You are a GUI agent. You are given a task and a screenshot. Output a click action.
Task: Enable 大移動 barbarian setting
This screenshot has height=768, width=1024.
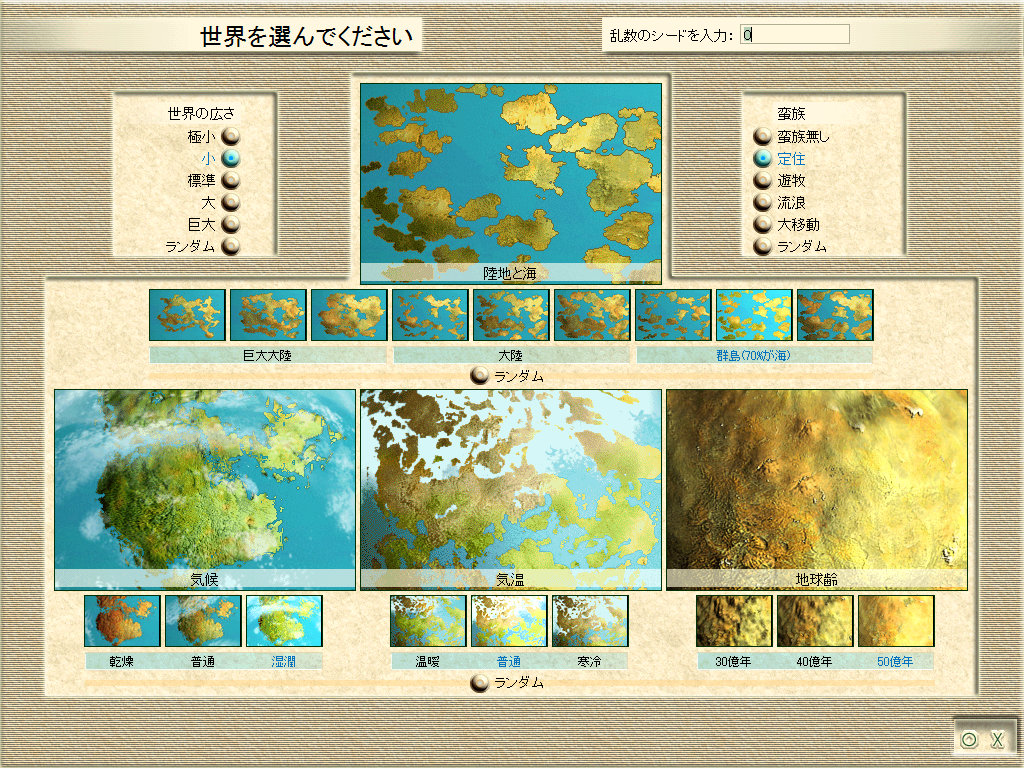pyautogui.click(x=763, y=224)
